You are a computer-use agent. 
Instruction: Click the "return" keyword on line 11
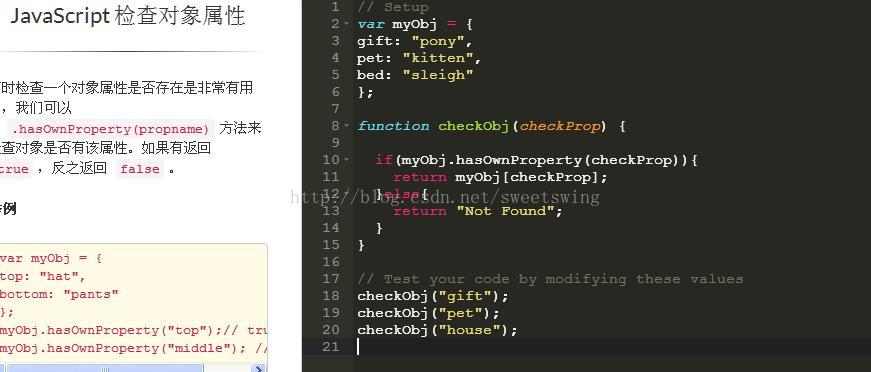point(419,177)
